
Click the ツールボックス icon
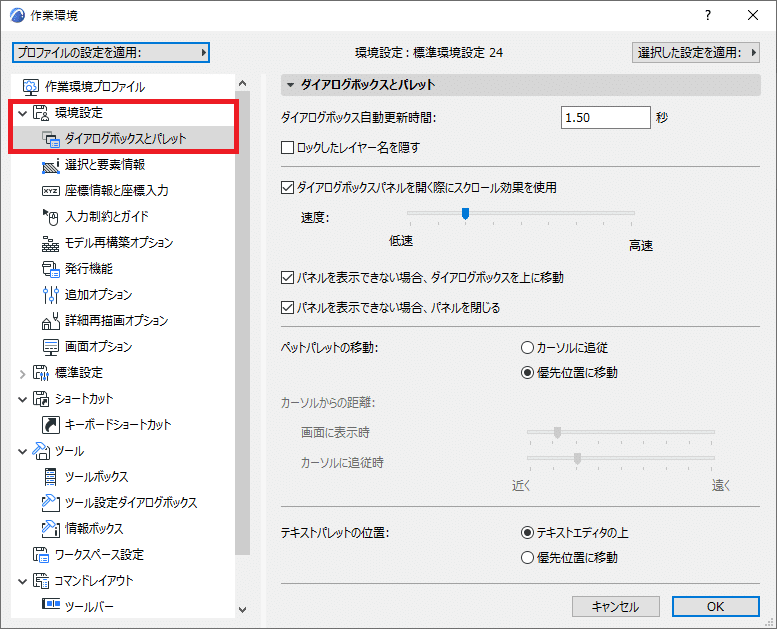[51, 477]
